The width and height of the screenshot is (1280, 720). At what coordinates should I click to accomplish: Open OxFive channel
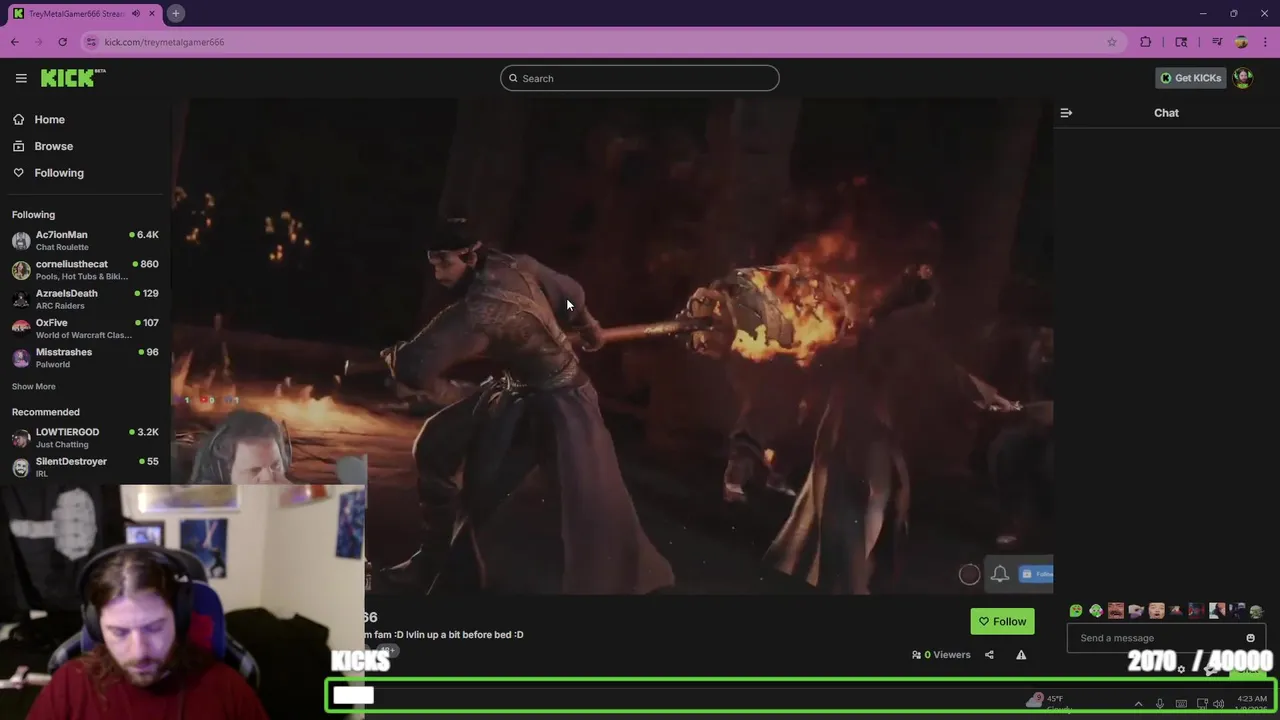click(x=85, y=328)
